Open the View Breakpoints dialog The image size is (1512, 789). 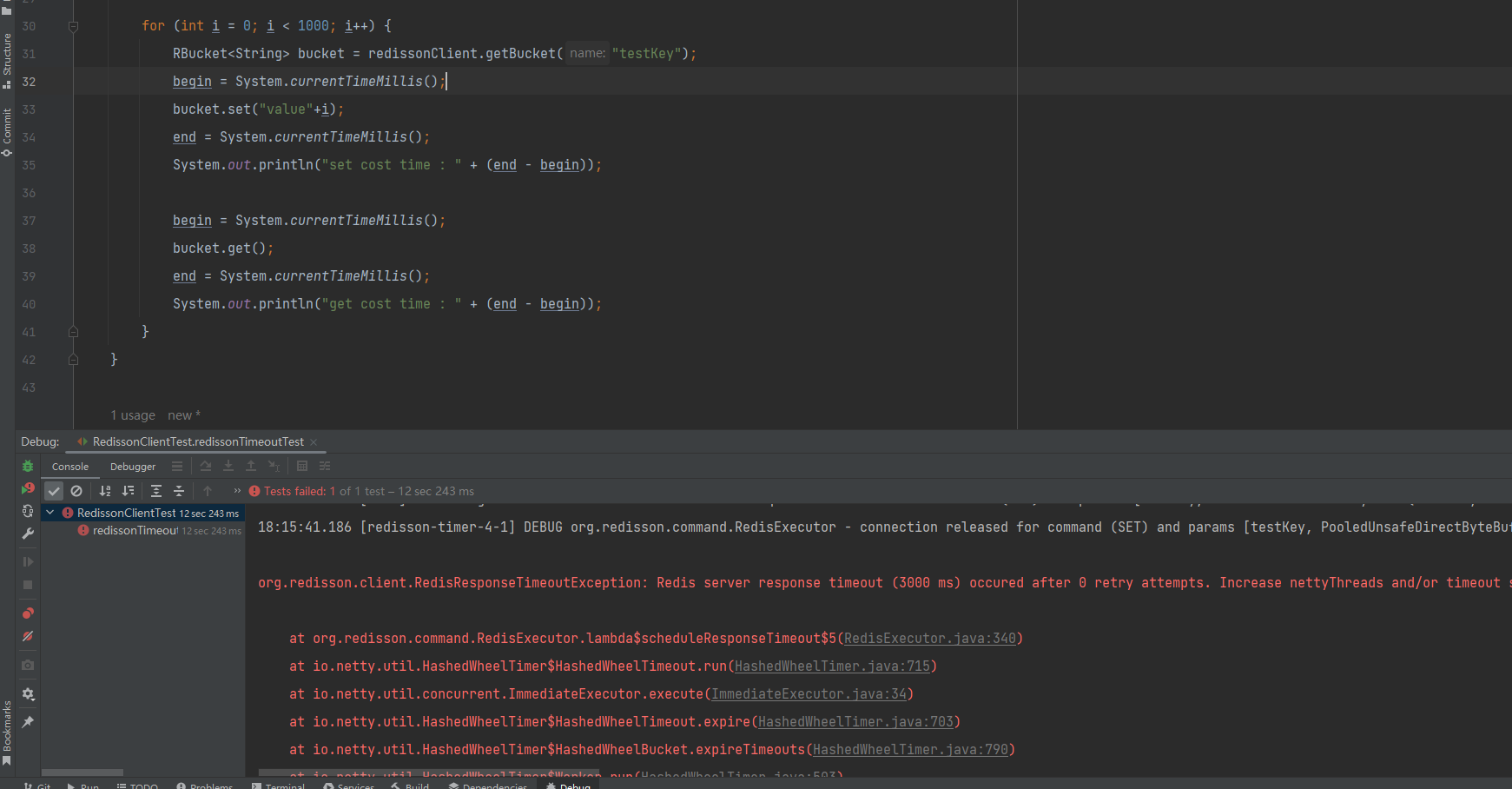pyautogui.click(x=27, y=613)
